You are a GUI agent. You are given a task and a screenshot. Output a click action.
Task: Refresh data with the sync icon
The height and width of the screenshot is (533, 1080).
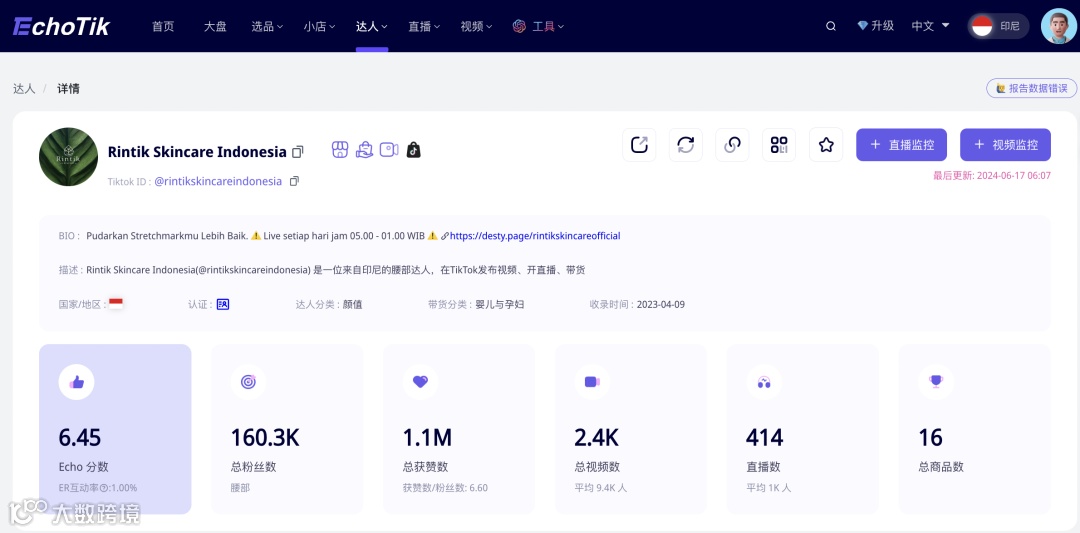(686, 145)
